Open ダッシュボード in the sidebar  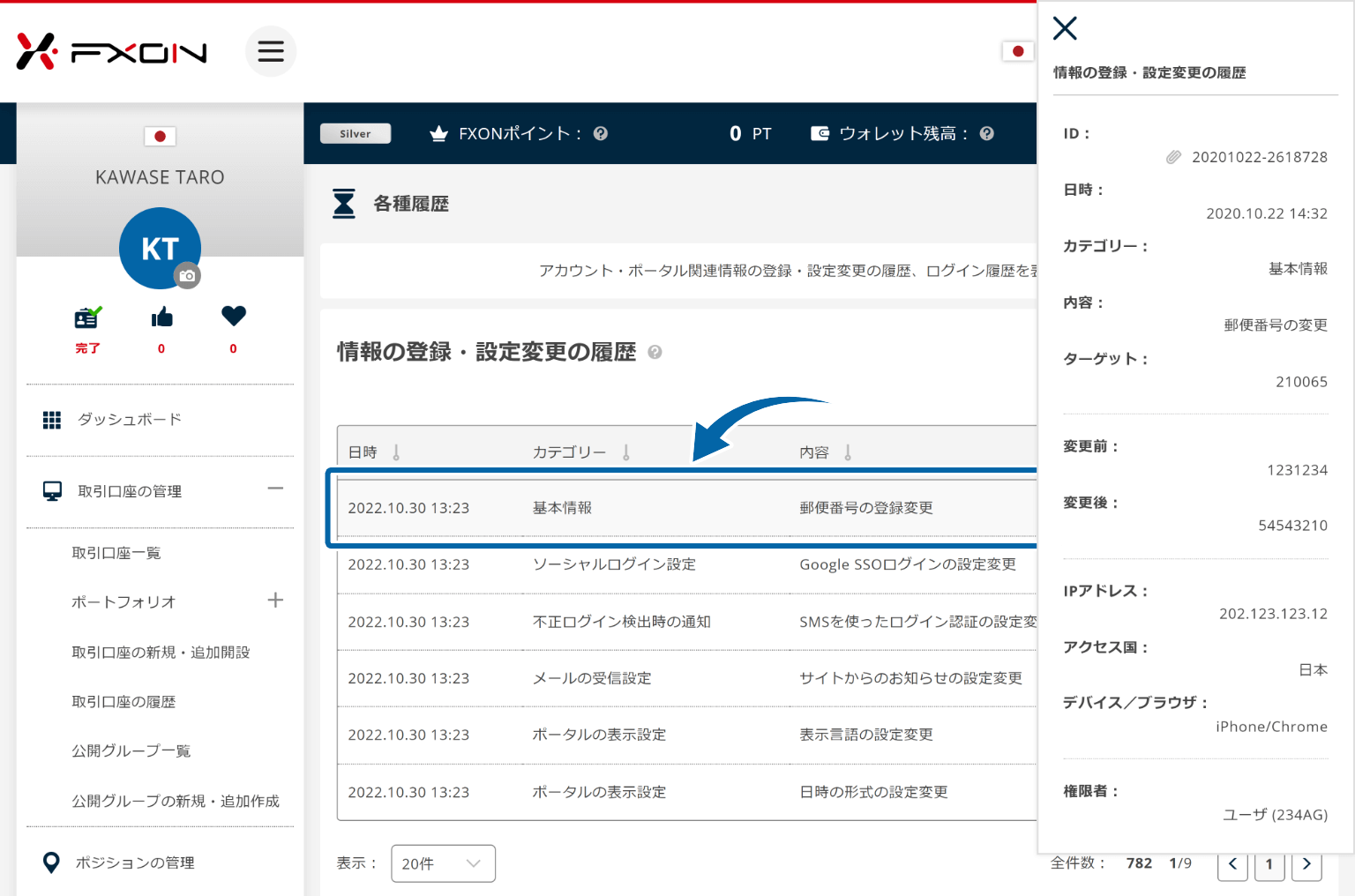click(x=129, y=420)
